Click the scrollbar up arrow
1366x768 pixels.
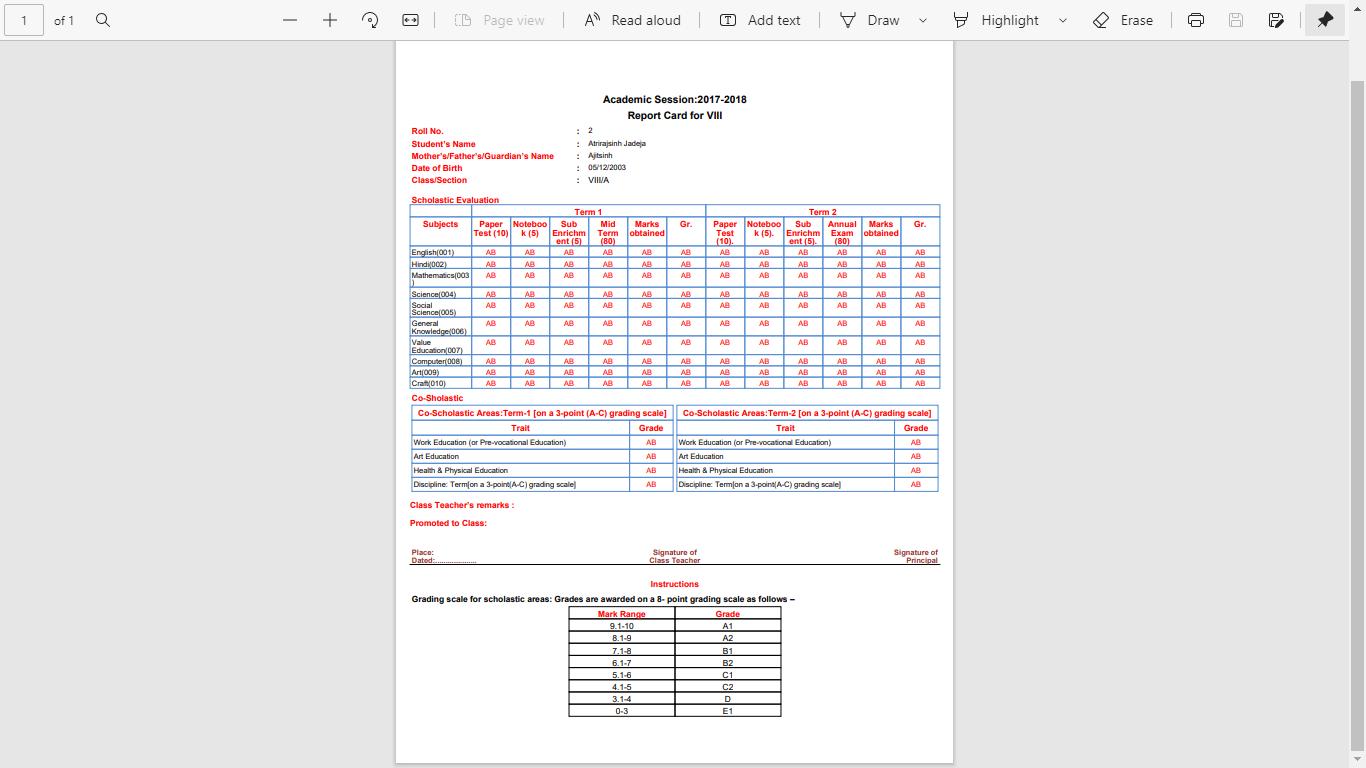pos(1357,48)
